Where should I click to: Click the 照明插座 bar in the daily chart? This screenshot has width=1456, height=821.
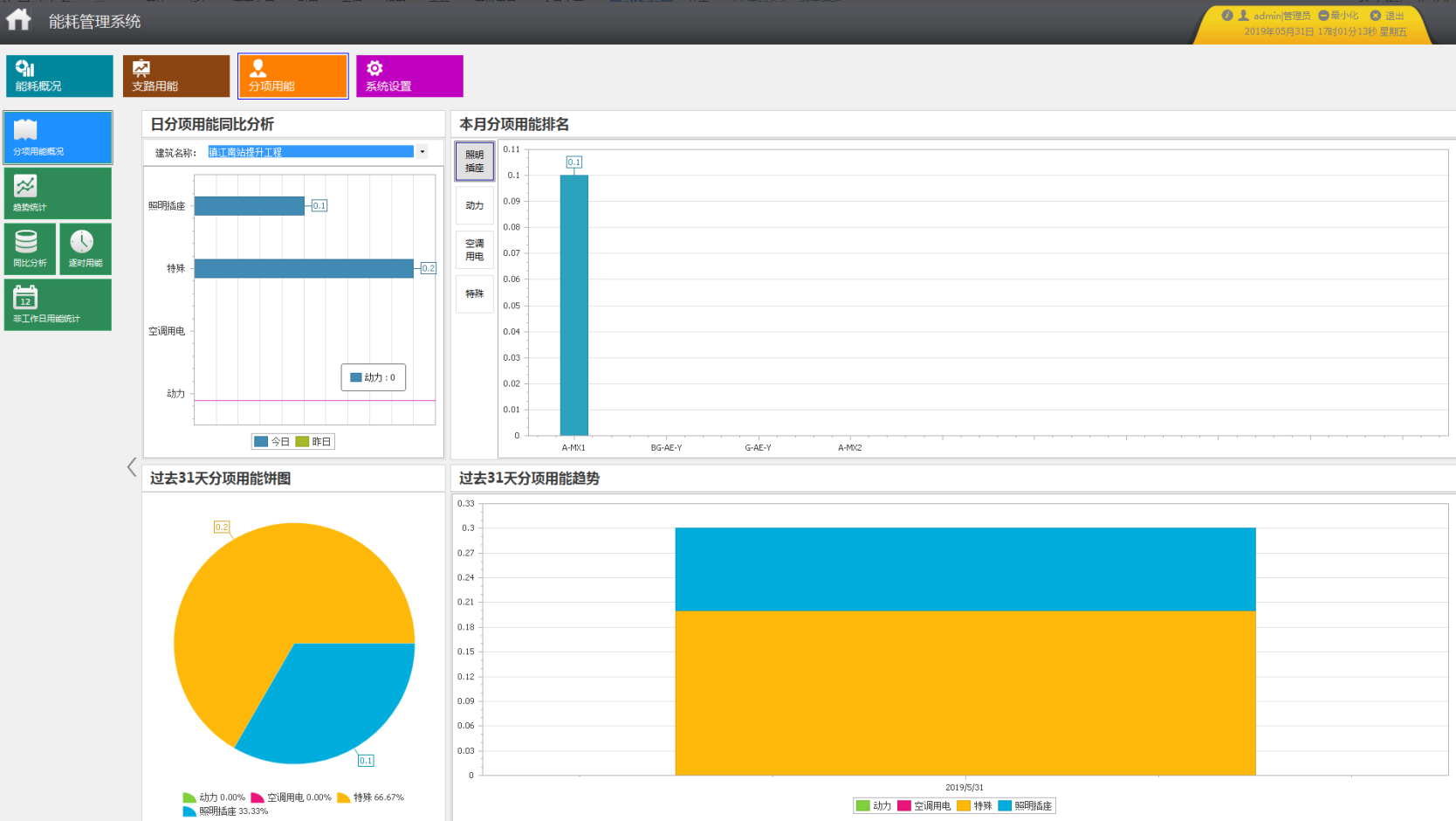click(x=249, y=206)
